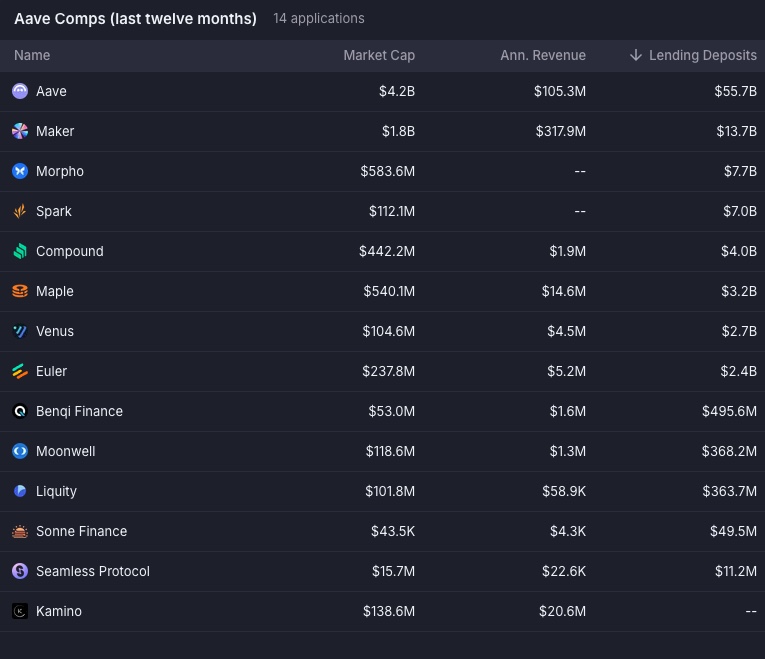Click Spark's $7.0B lending deposits
765x659 pixels.
point(740,211)
